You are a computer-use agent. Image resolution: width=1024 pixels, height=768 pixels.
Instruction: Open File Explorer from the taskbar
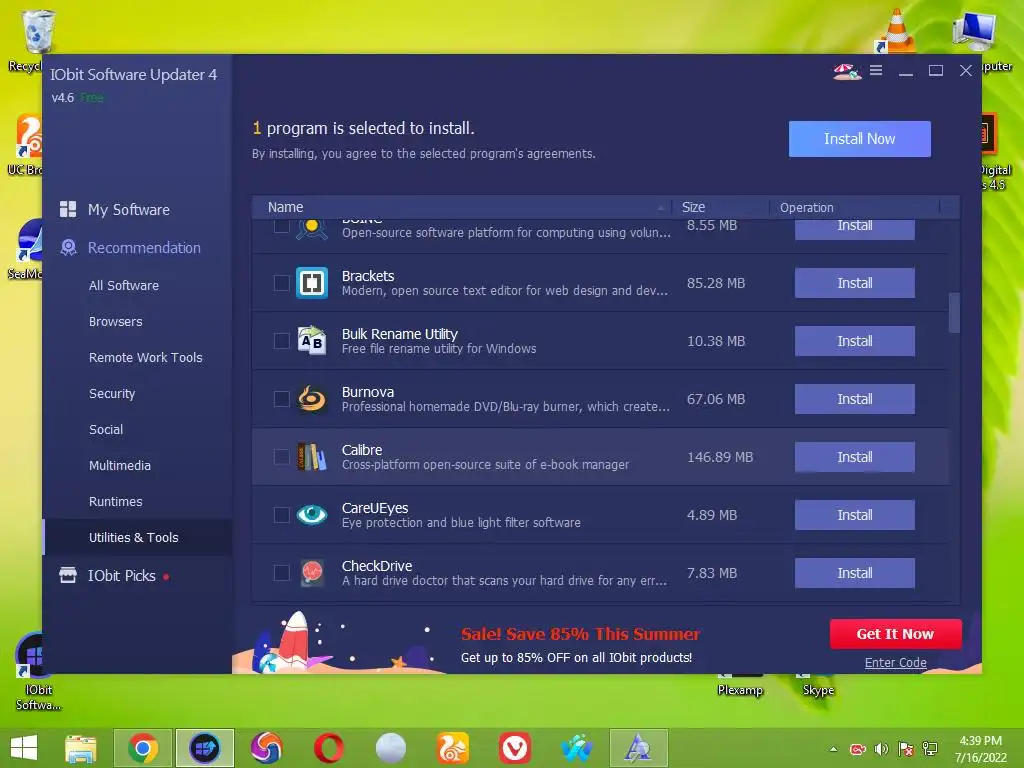[x=81, y=748]
